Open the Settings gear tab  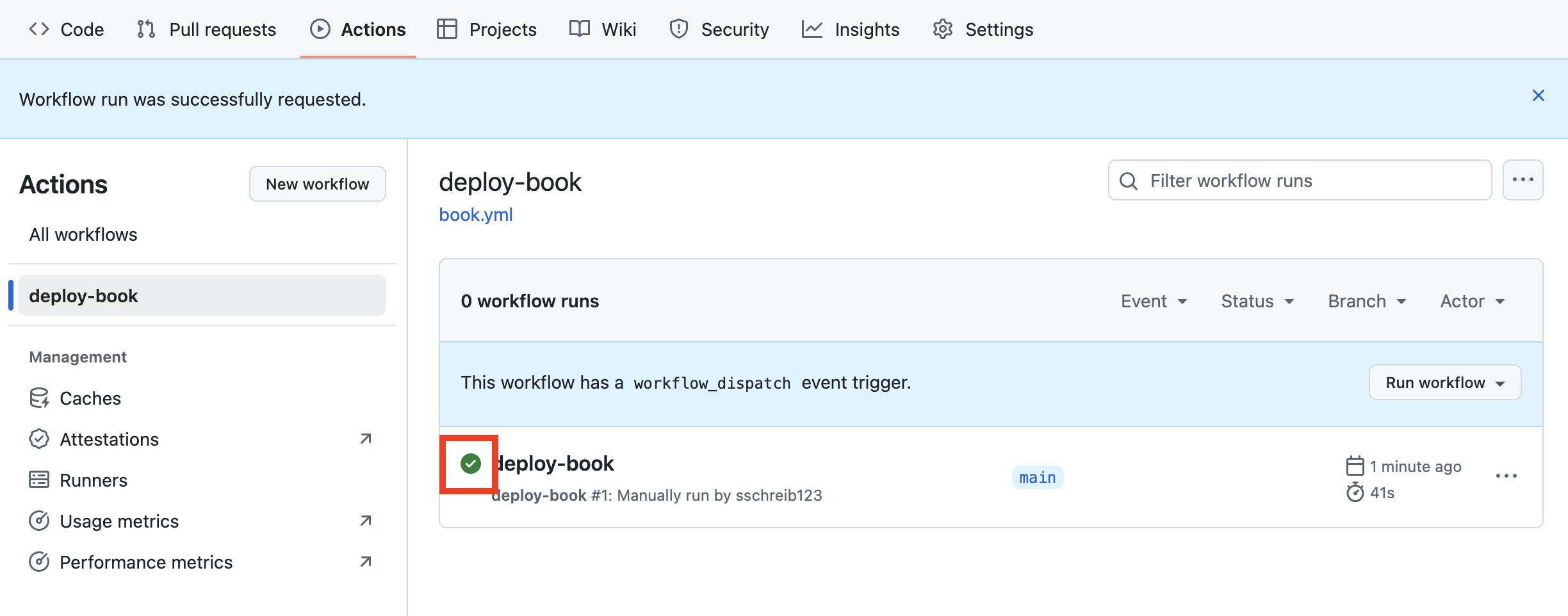point(983,29)
